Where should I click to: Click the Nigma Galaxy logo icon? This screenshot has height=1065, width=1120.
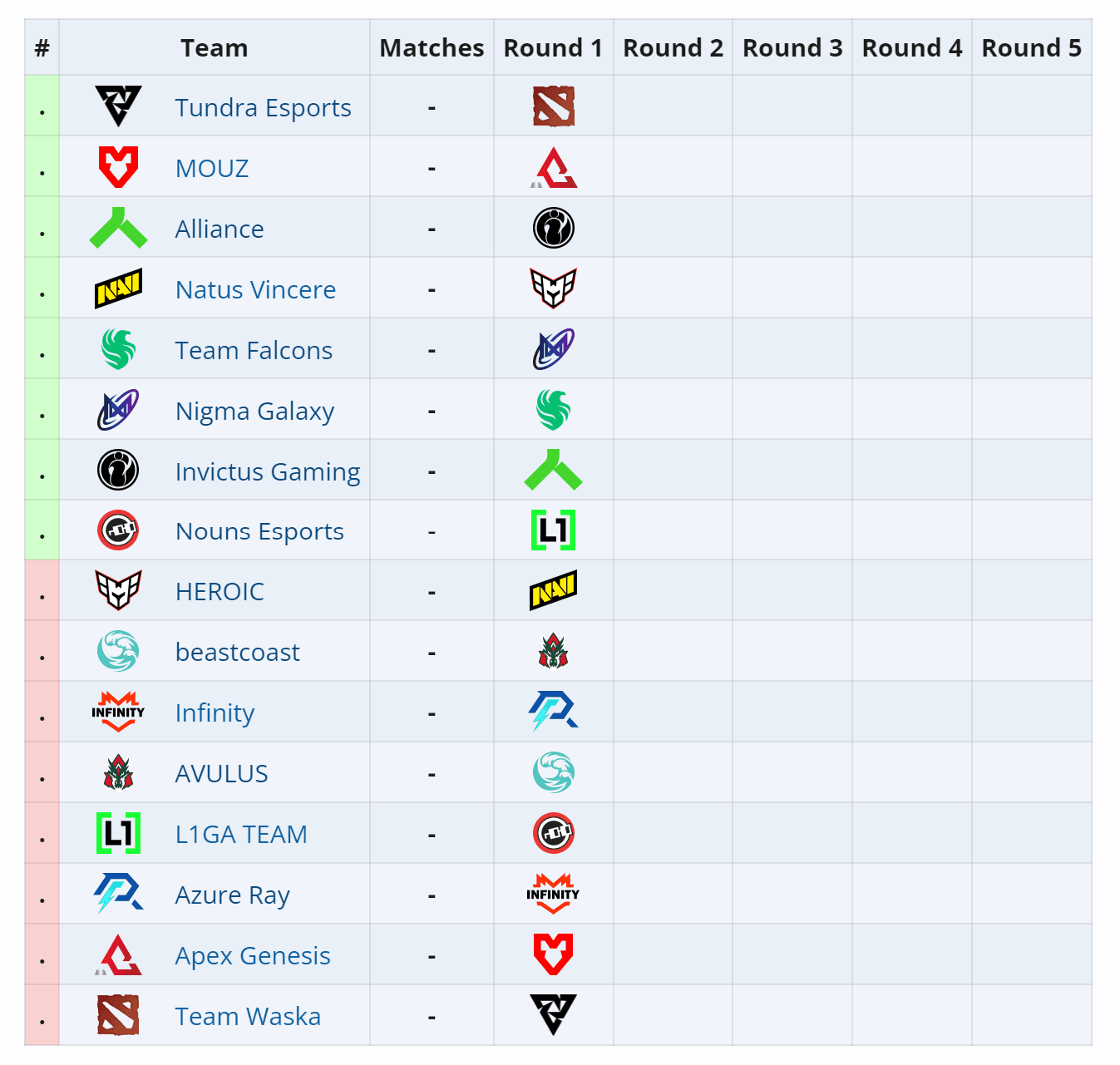click(x=117, y=409)
